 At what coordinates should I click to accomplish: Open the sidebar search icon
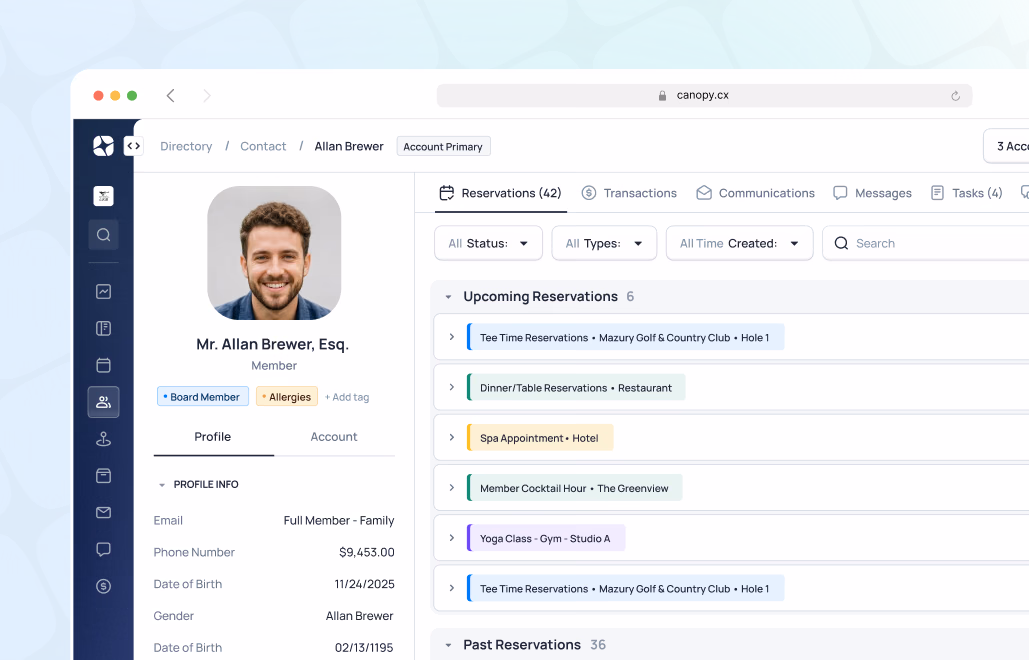pyautogui.click(x=103, y=235)
